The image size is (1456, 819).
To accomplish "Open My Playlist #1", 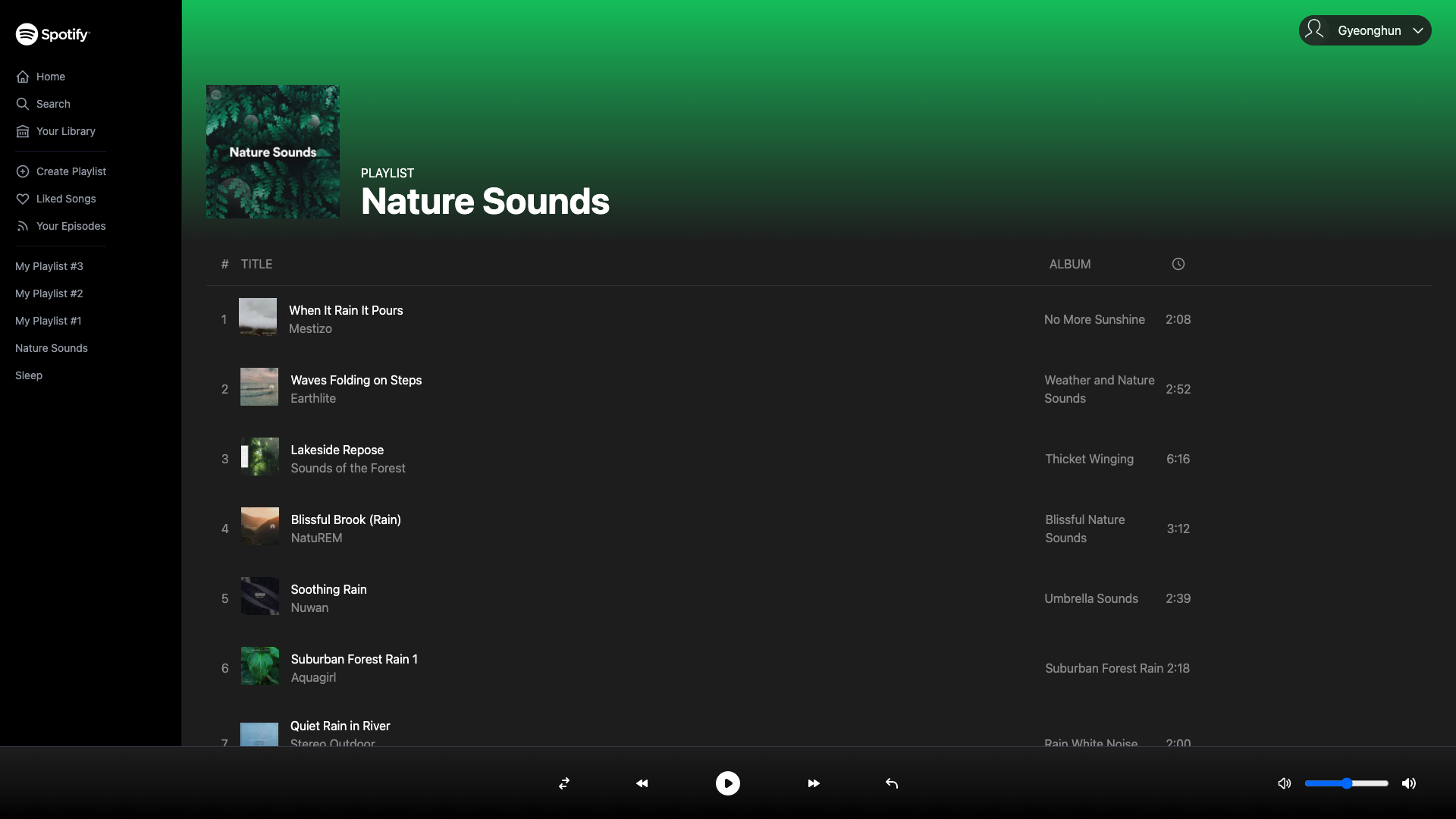I will [x=49, y=321].
